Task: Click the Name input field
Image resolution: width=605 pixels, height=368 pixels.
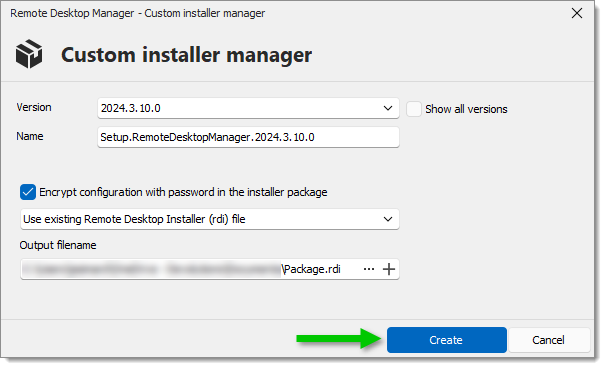Action: coord(248,137)
